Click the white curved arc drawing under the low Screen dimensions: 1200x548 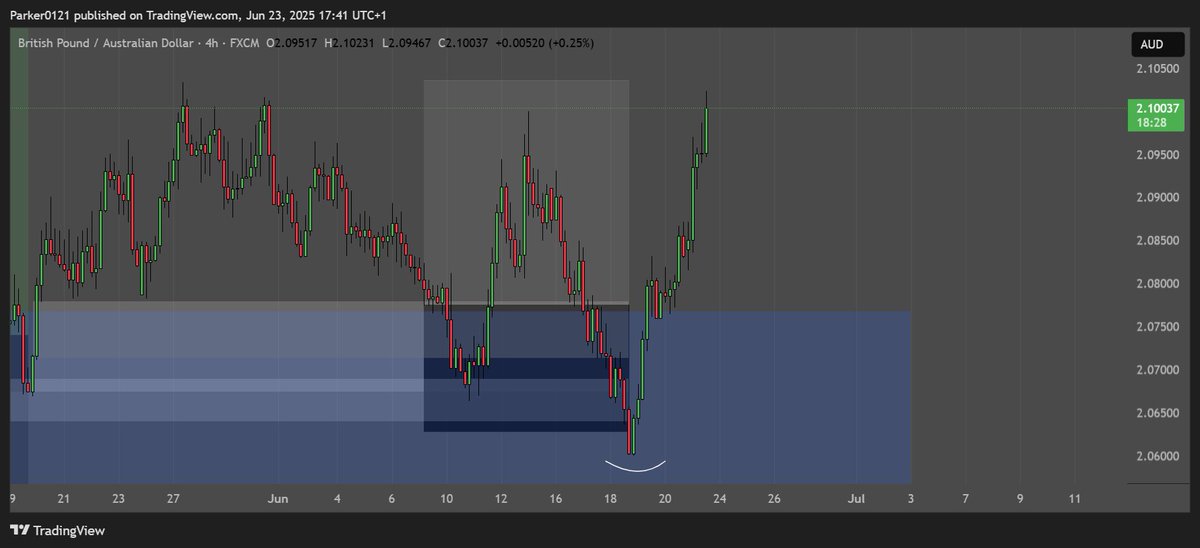click(x=635, y=465)
